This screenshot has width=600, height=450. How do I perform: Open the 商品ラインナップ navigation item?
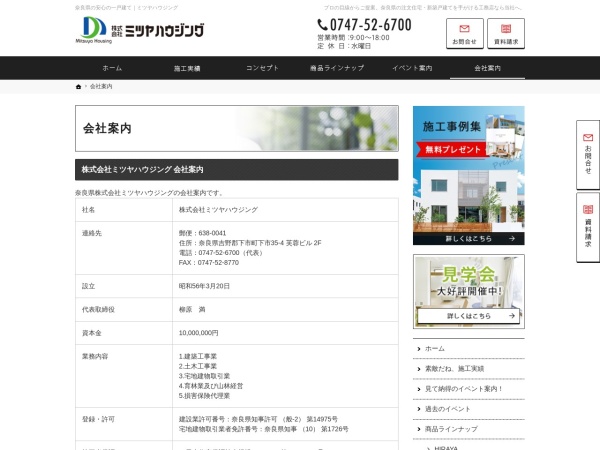(337, 68)
